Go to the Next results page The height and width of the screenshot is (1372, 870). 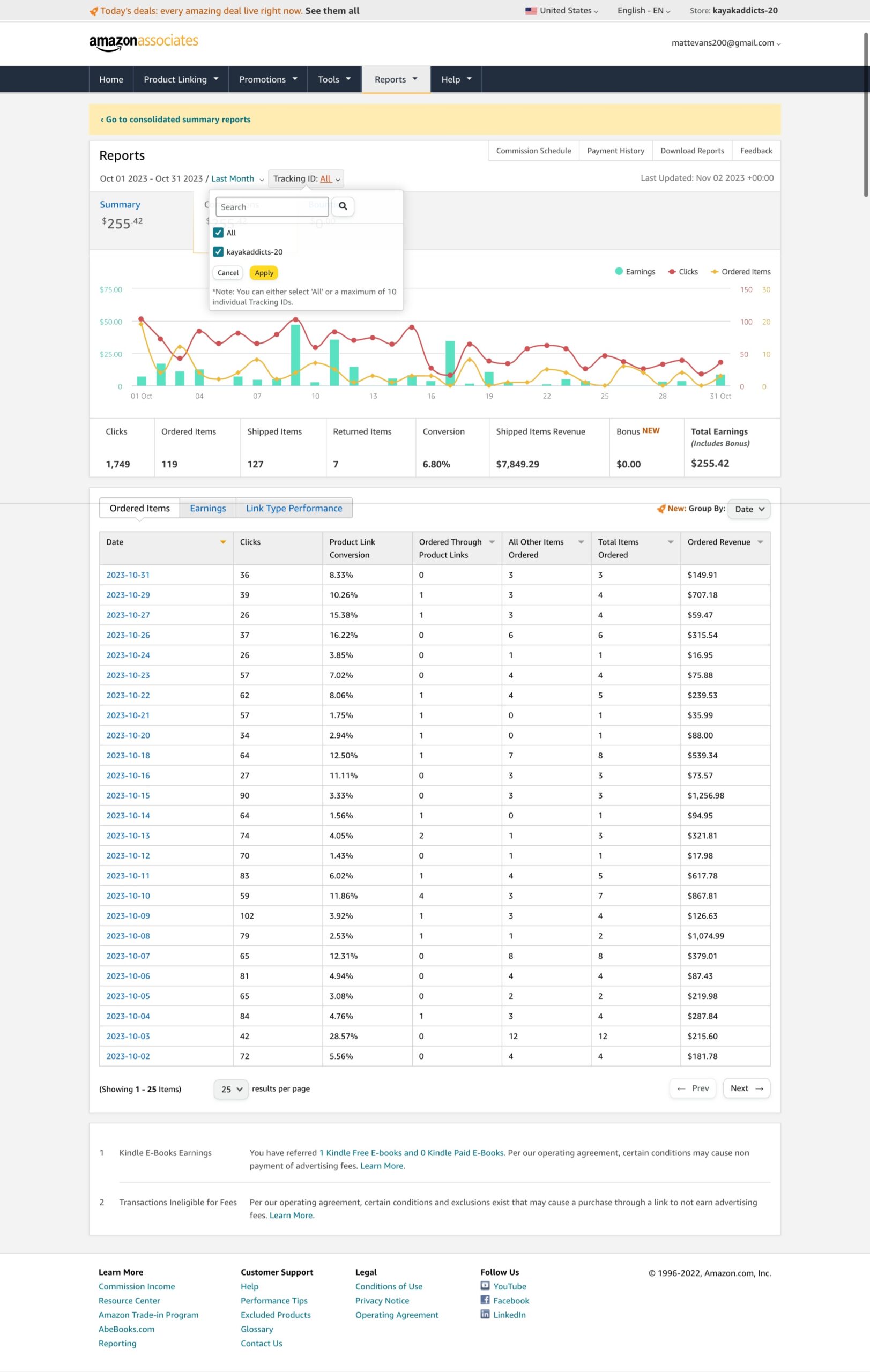click(746, 1088)
